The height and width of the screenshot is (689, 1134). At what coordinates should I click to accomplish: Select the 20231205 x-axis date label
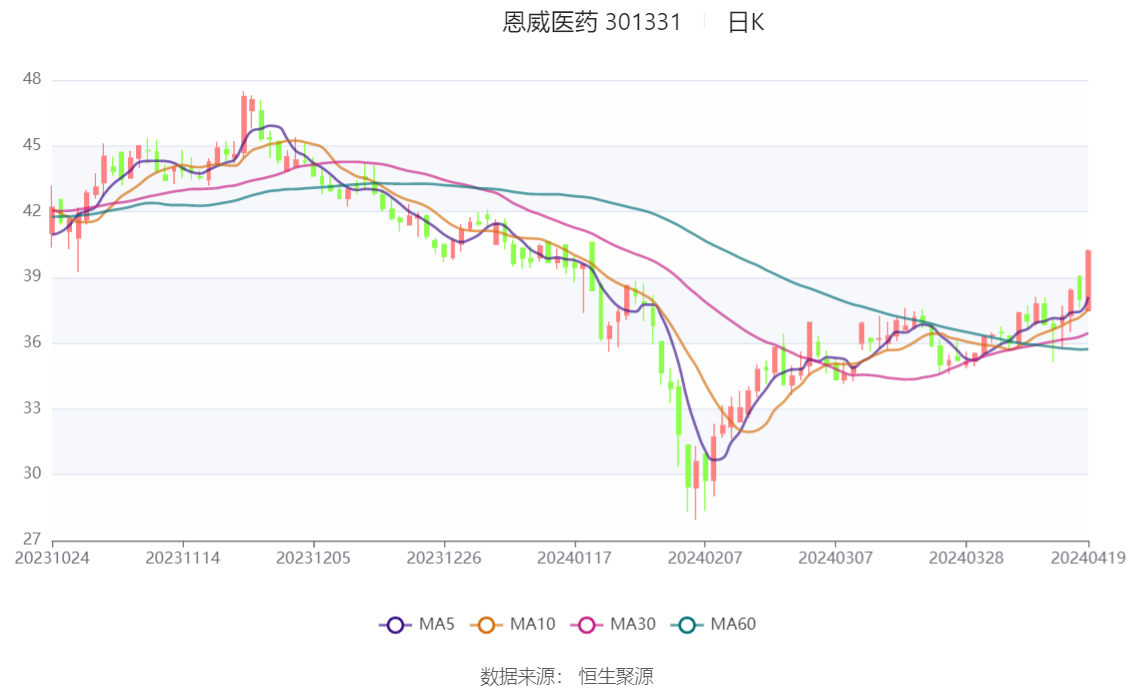coord(313,558)
